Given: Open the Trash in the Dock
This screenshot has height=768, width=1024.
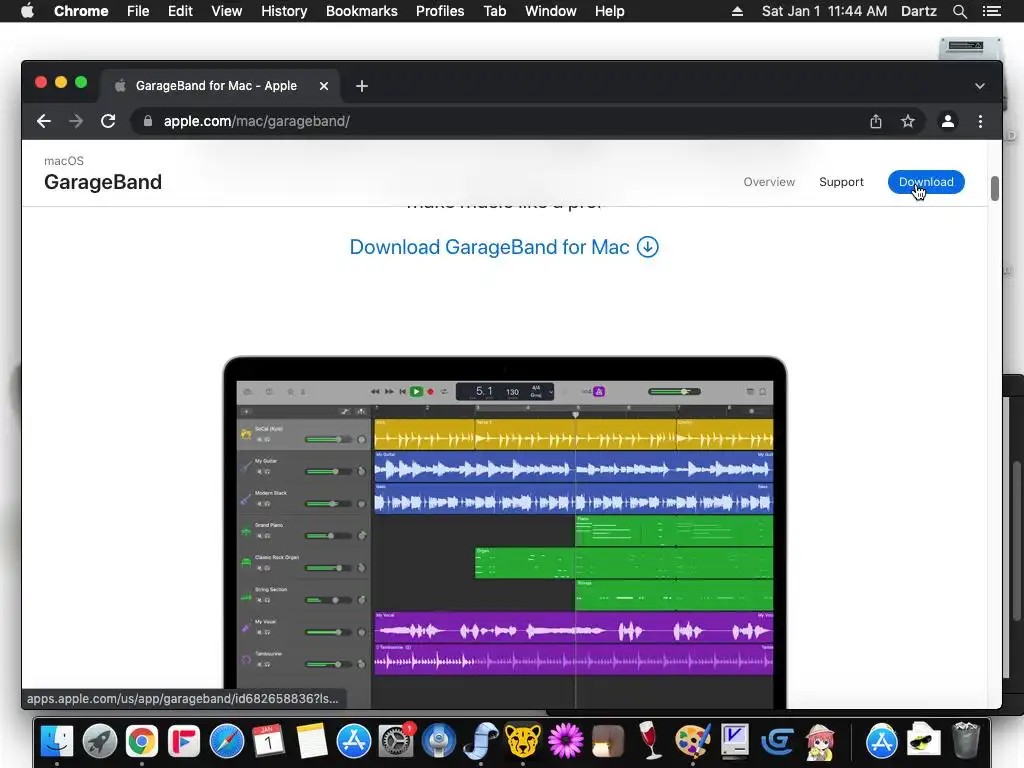Looking at the screenshot, I should click(966, 741).
